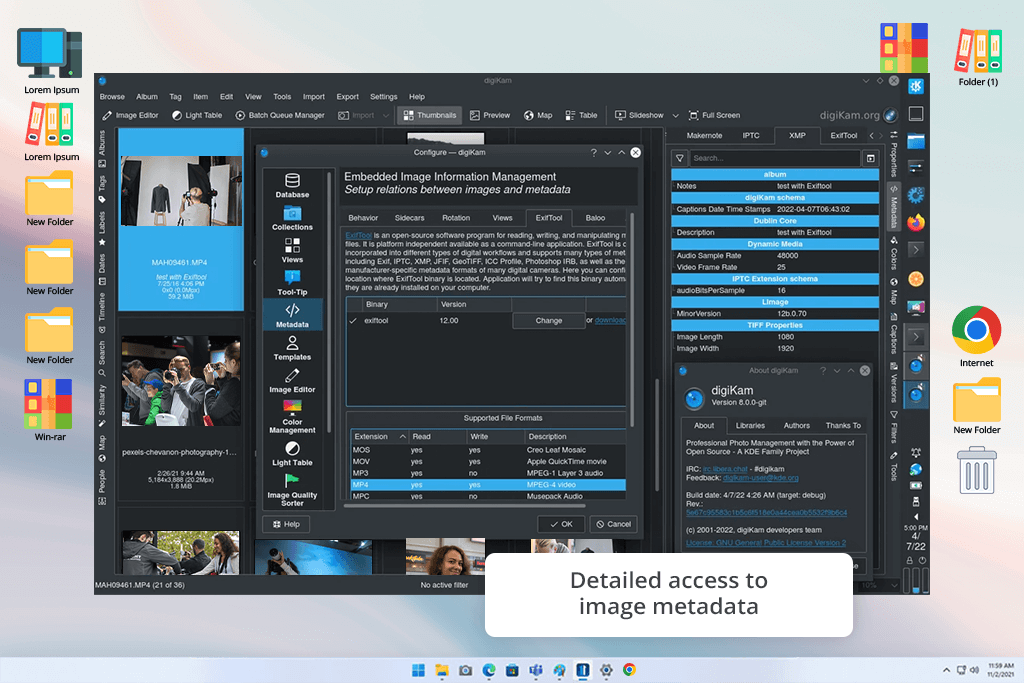Open the Similarity left sidebar tab
1024x683 pixels.
point(102,405)
